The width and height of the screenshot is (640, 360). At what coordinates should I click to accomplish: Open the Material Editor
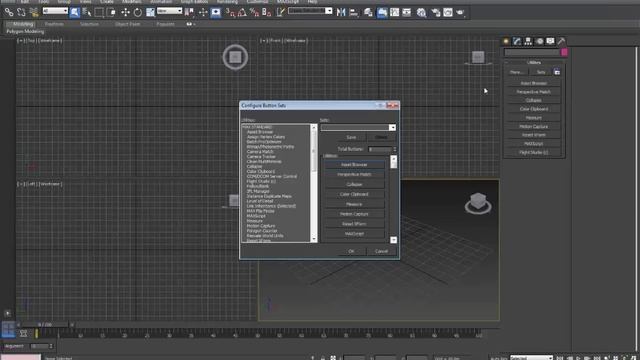point(421,12)
